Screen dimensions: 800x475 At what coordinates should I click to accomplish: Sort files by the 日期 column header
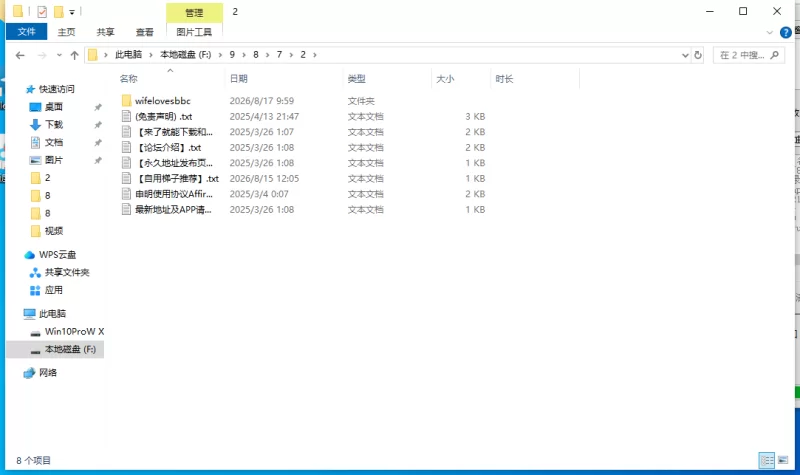(x=239, y=79)
